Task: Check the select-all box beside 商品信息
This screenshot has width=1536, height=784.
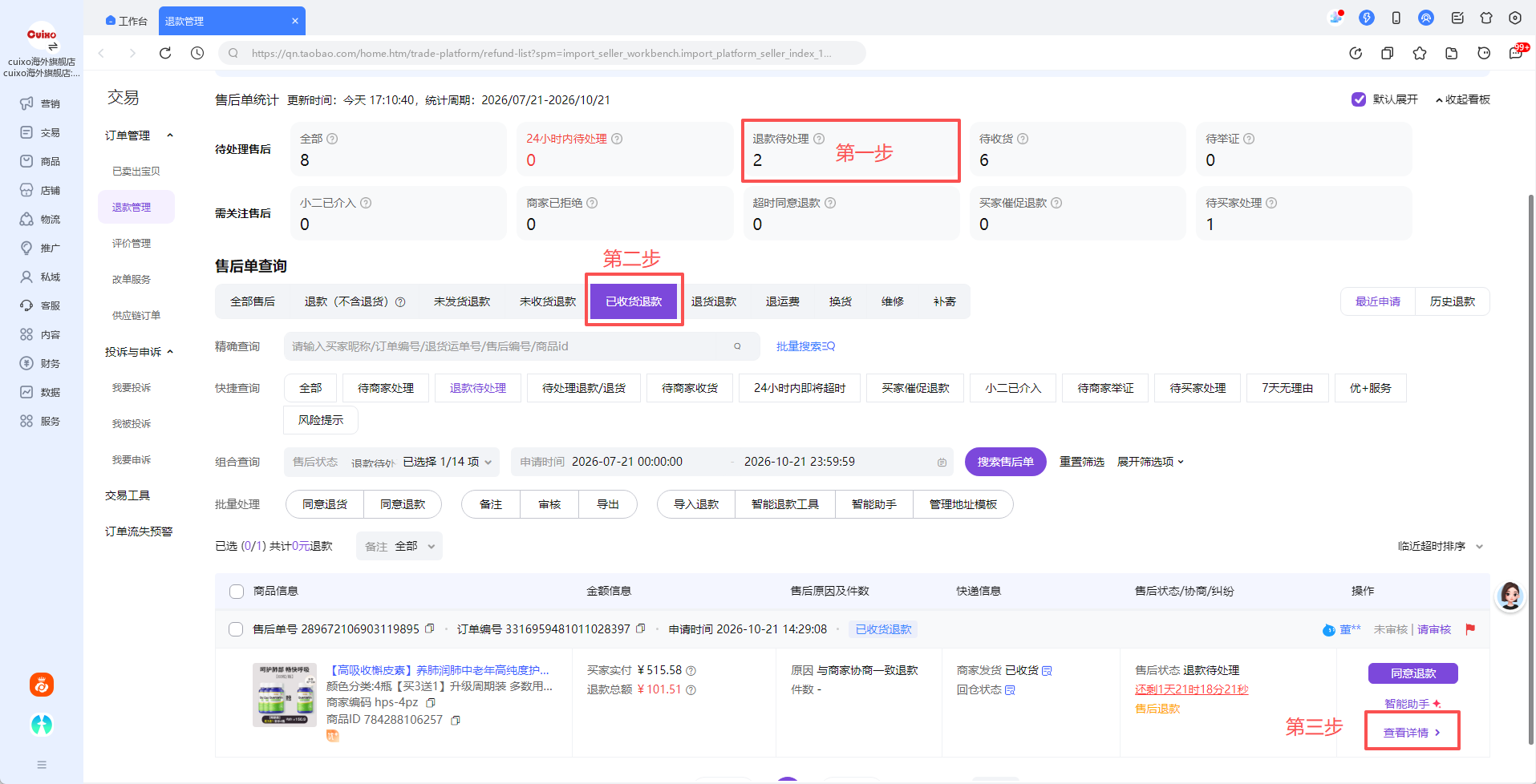Action: click(237, 591)
